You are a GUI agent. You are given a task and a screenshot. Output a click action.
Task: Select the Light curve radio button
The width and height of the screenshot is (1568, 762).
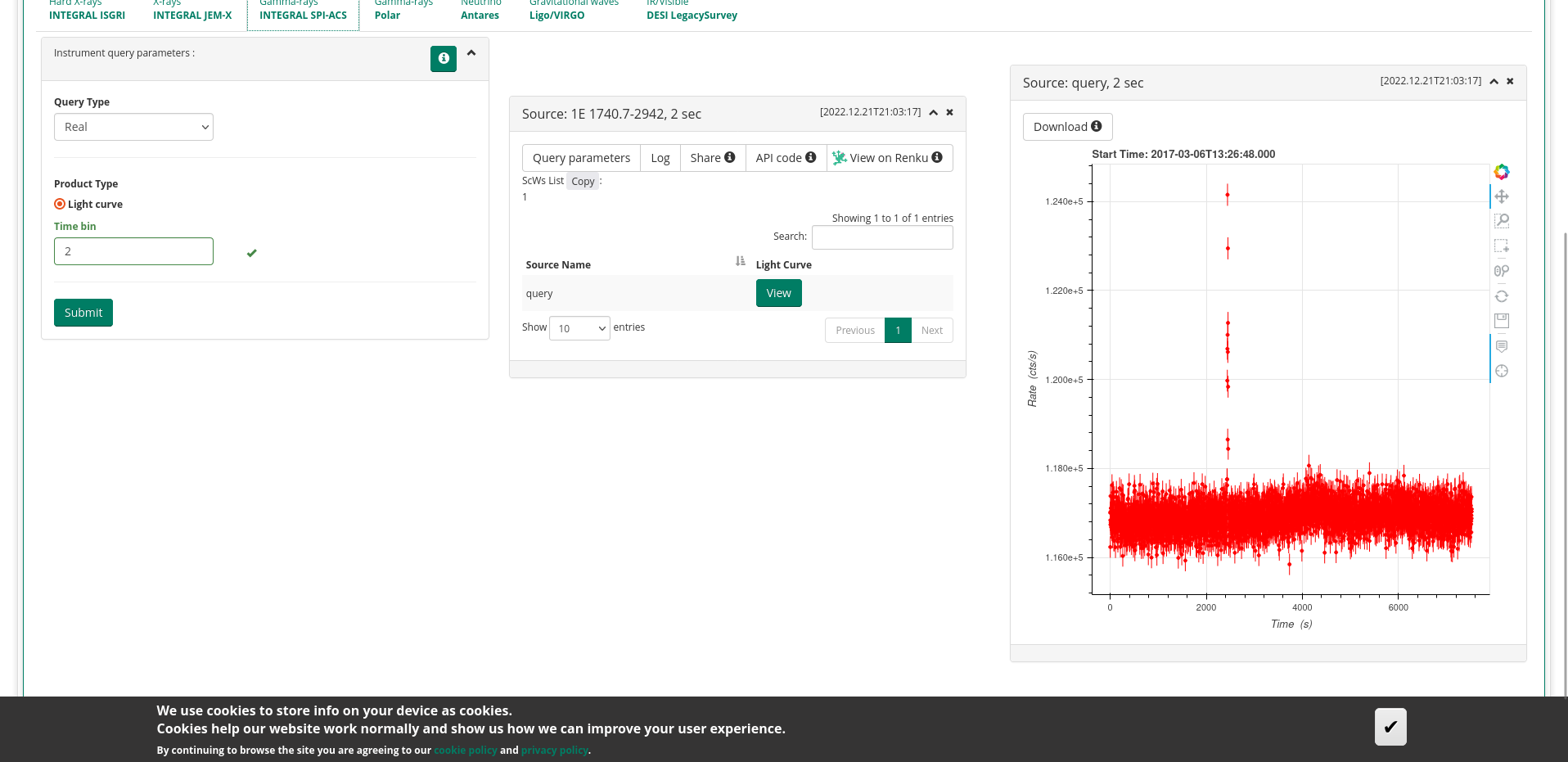pyautogui.click(x=60, y=204)
